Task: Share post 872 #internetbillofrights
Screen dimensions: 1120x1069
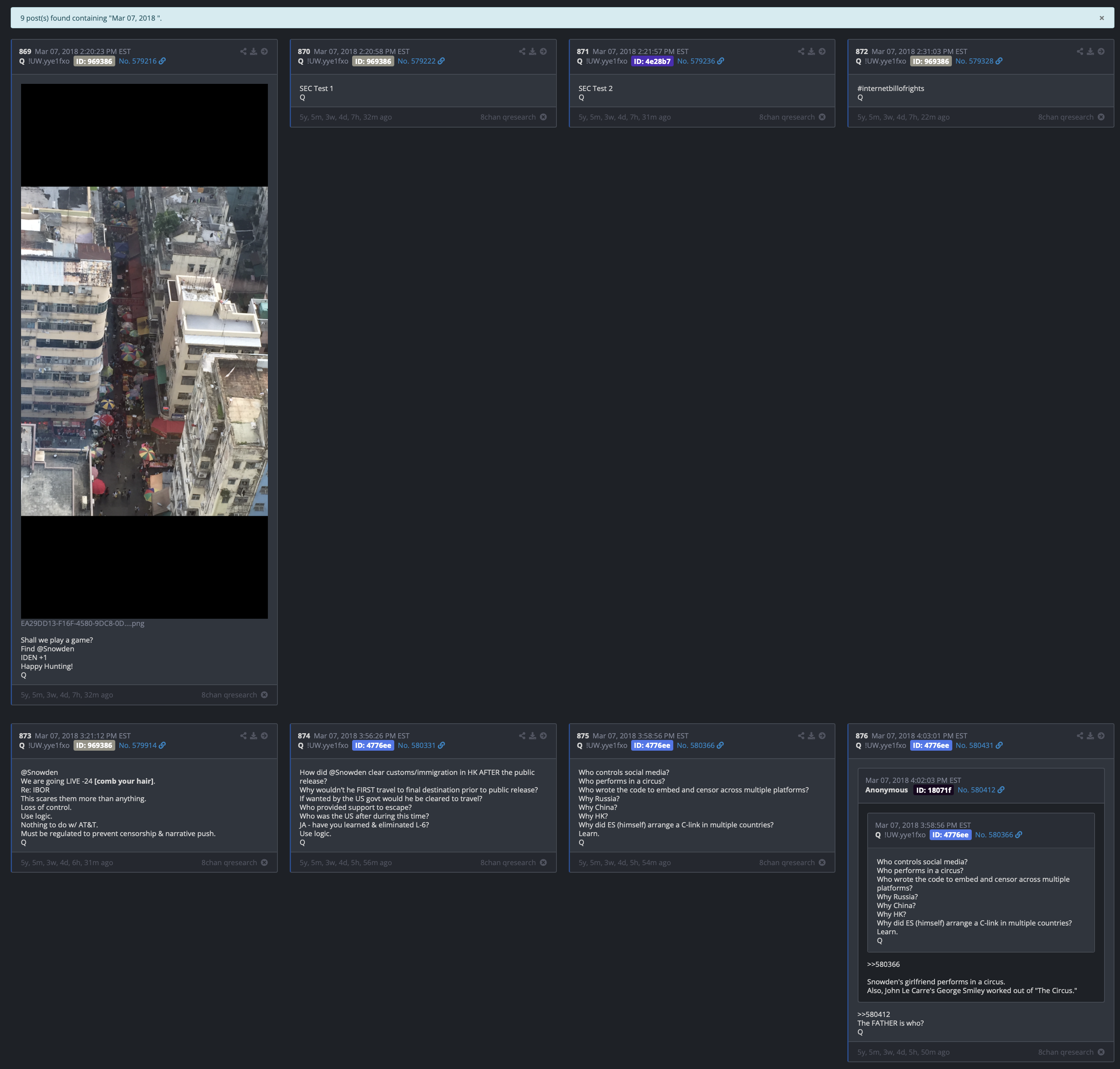Action: (x=1079, y=51)
